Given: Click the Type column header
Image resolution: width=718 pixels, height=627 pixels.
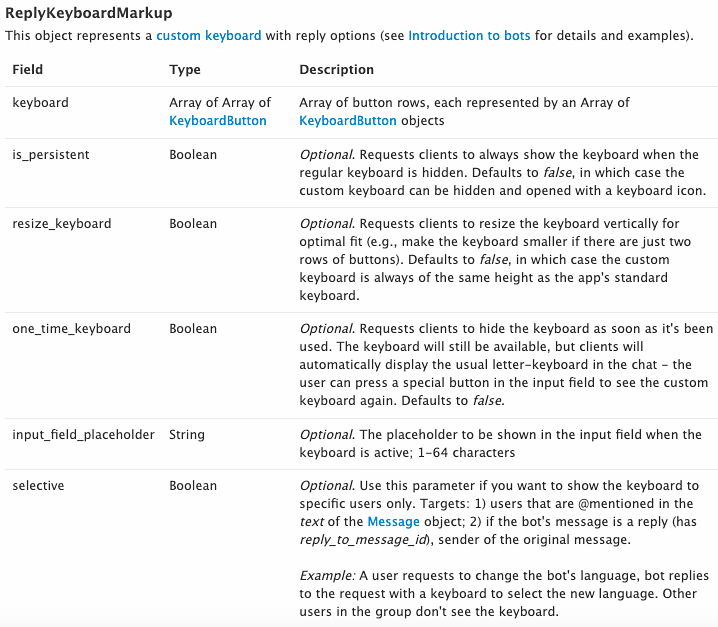Looking at the screenshot, I should click(x=185, y=70).
